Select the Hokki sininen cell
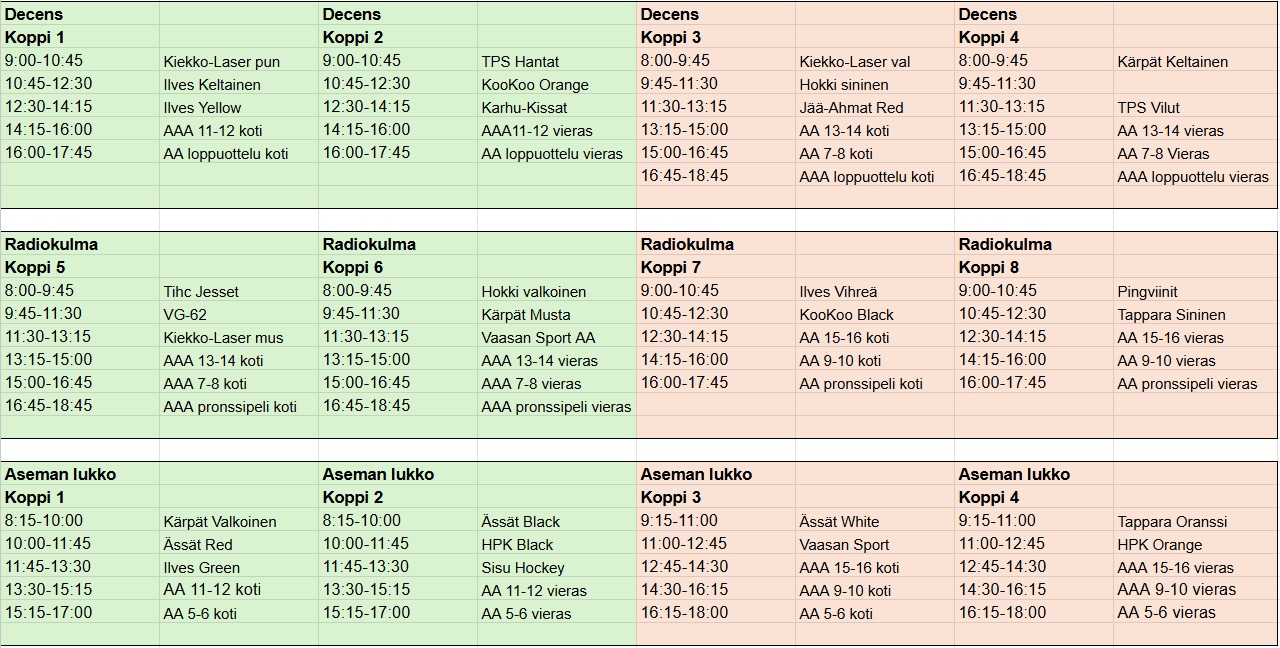 click(844, 85)
